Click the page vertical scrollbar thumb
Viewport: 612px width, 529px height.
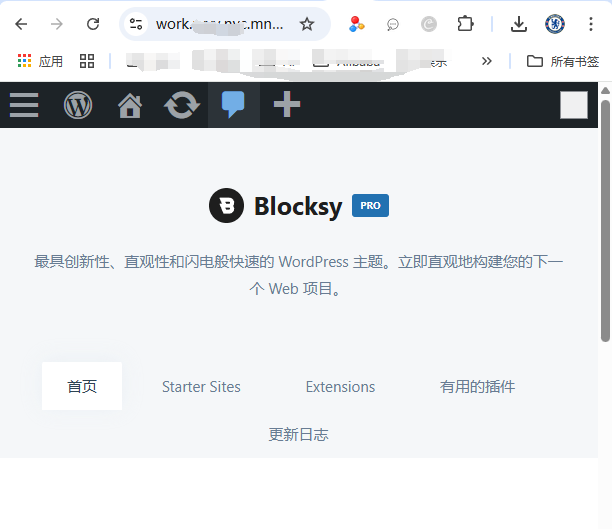(x=605, y=221)
